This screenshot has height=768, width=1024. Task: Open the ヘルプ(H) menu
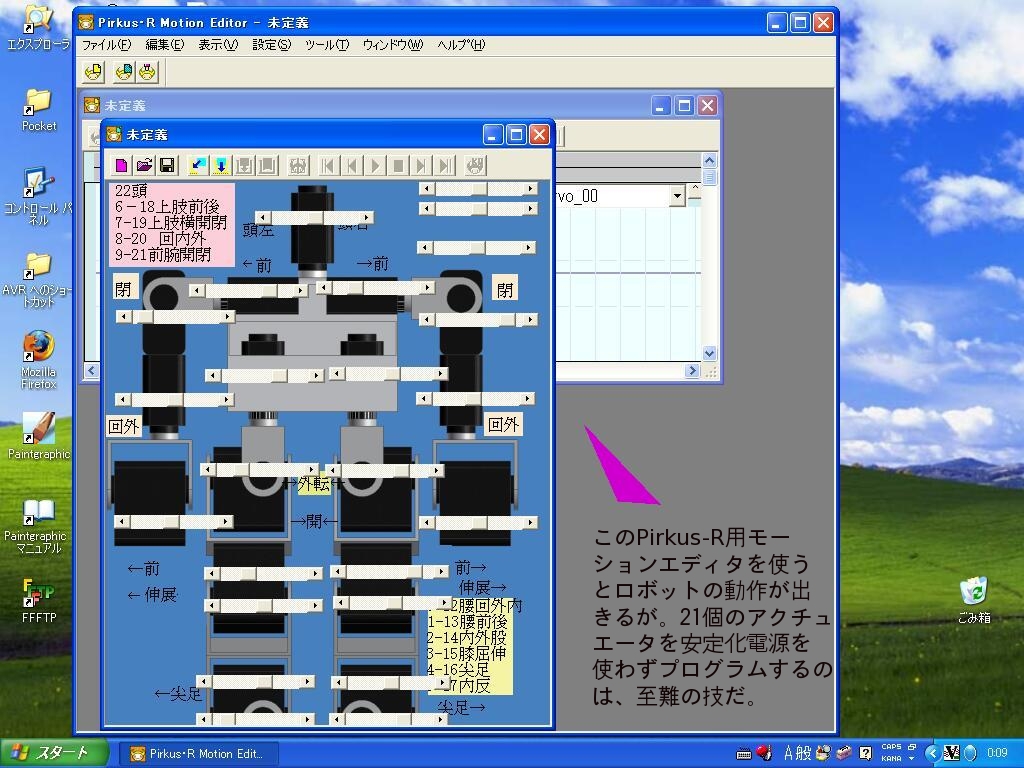click(461, 44)
